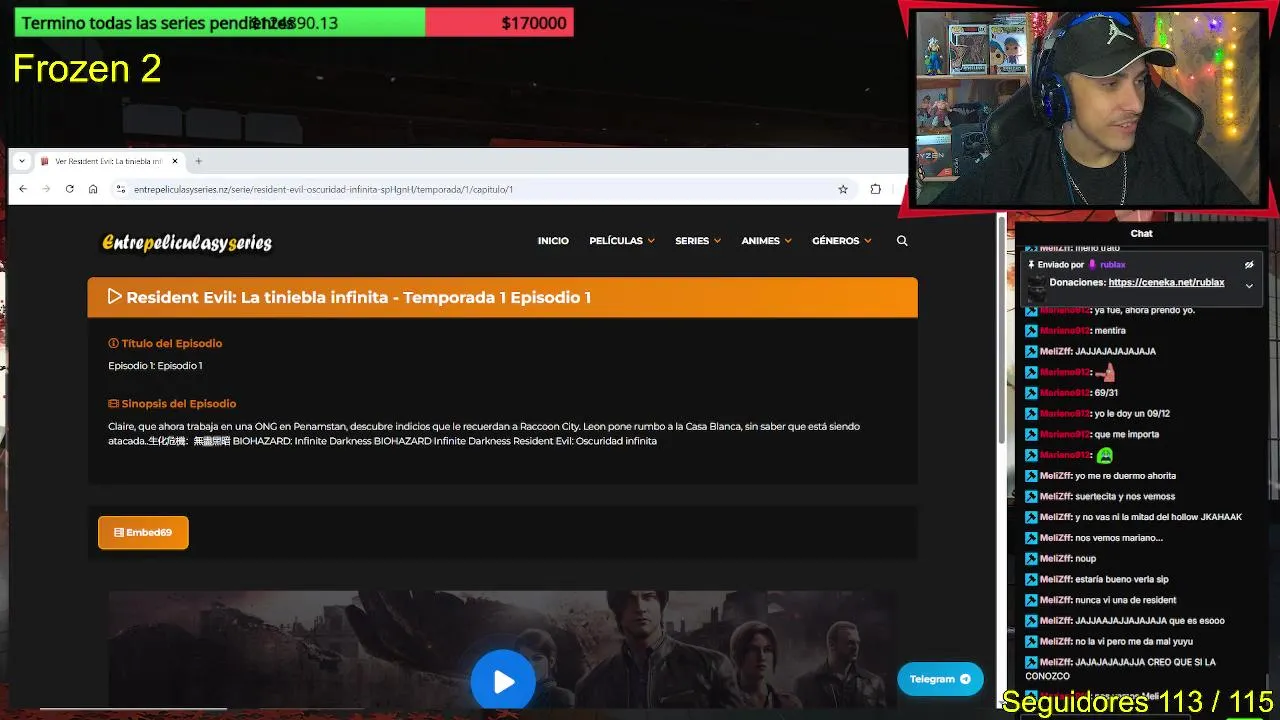Select the text 'Episodio 1: Episodio 1'
This screenshot has height=720, width=1280.
155,366
